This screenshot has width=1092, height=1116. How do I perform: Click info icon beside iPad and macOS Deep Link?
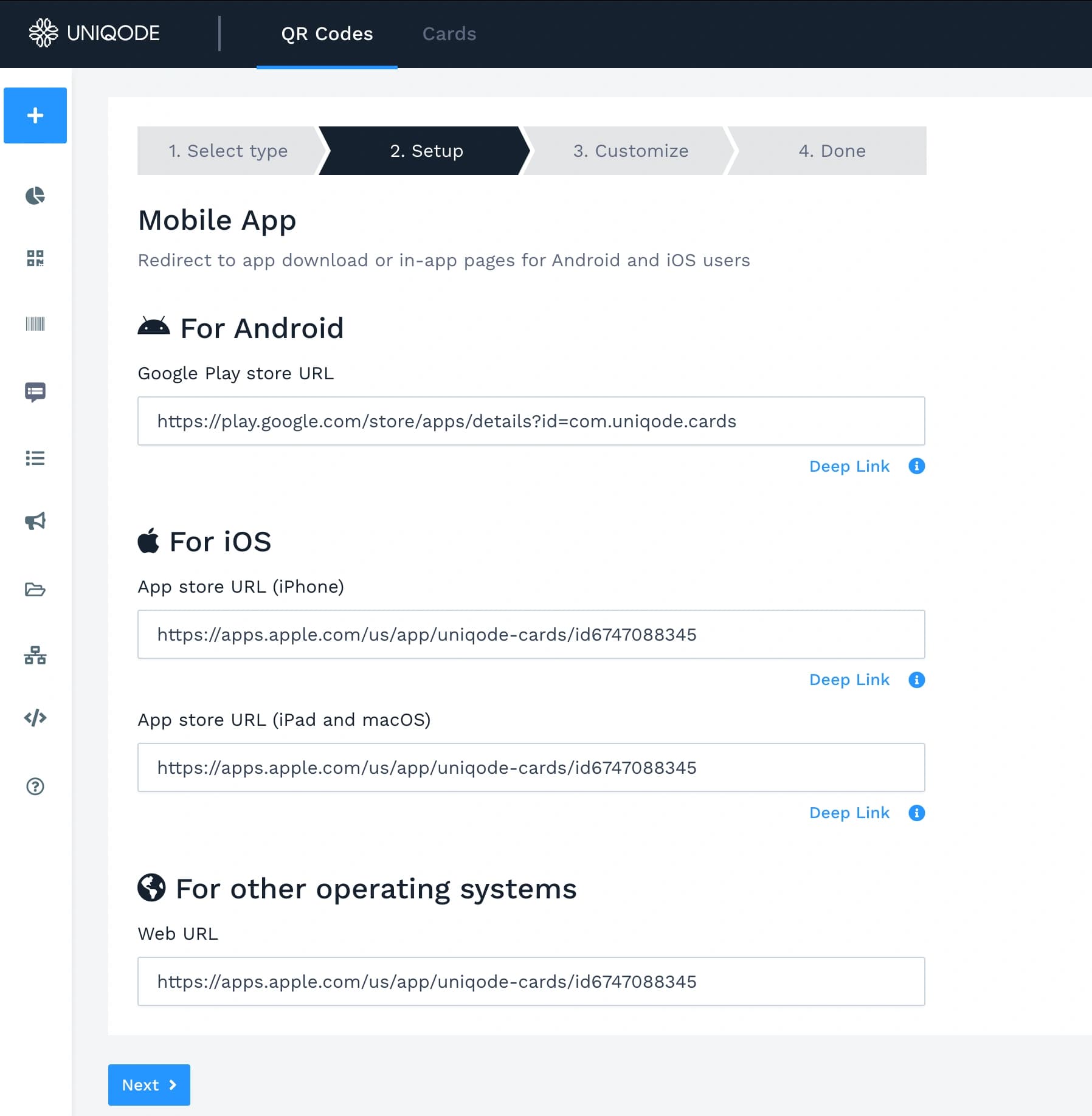tap(917, 813)
